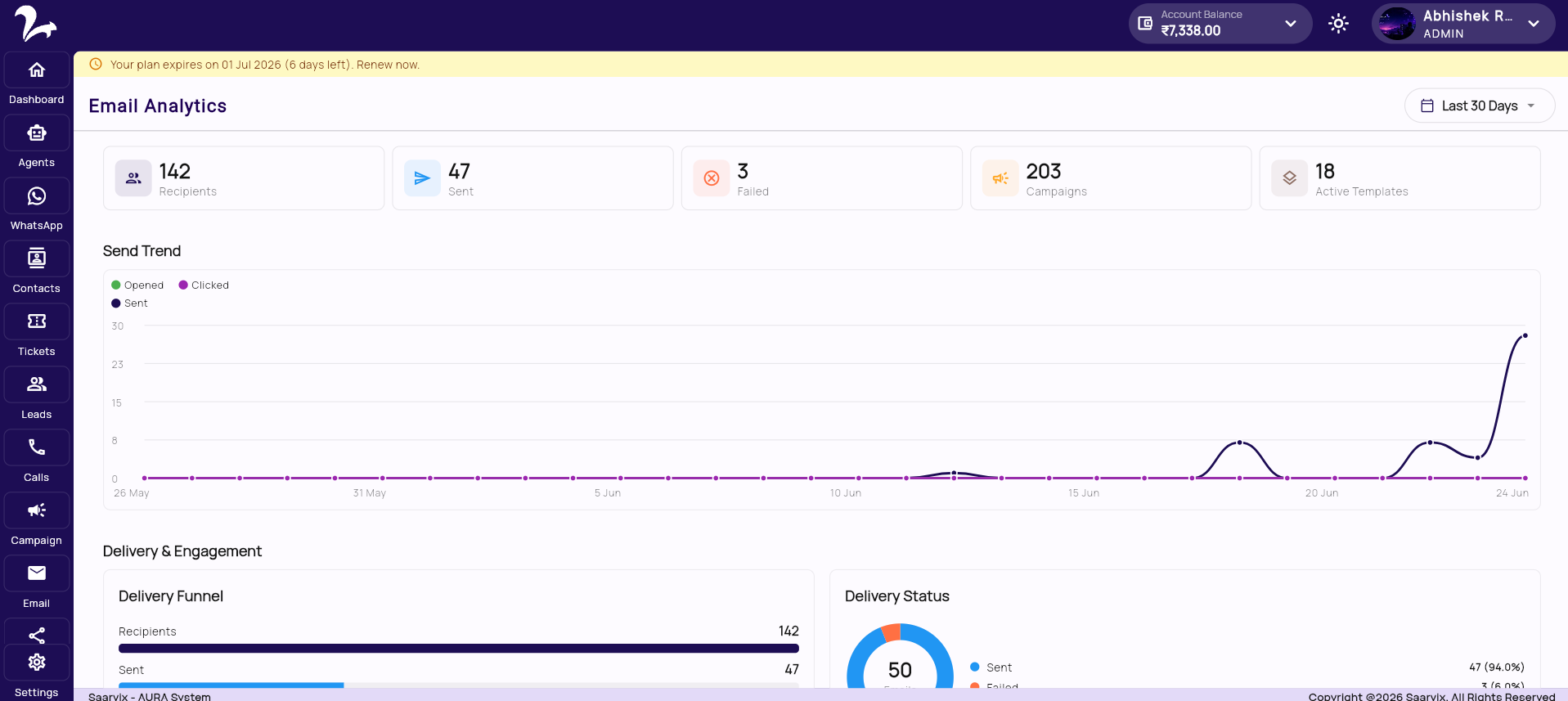Click the 47 Sent stat value

(x=459, y=171)
